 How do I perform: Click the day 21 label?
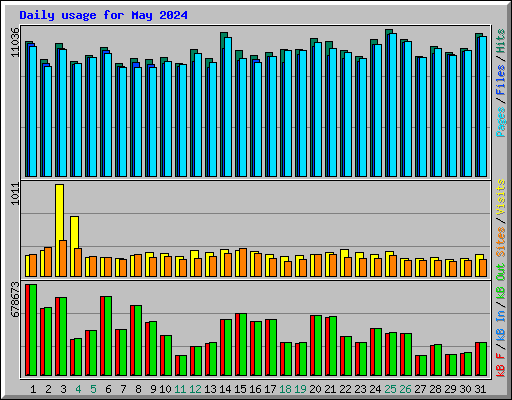(330, 389)
